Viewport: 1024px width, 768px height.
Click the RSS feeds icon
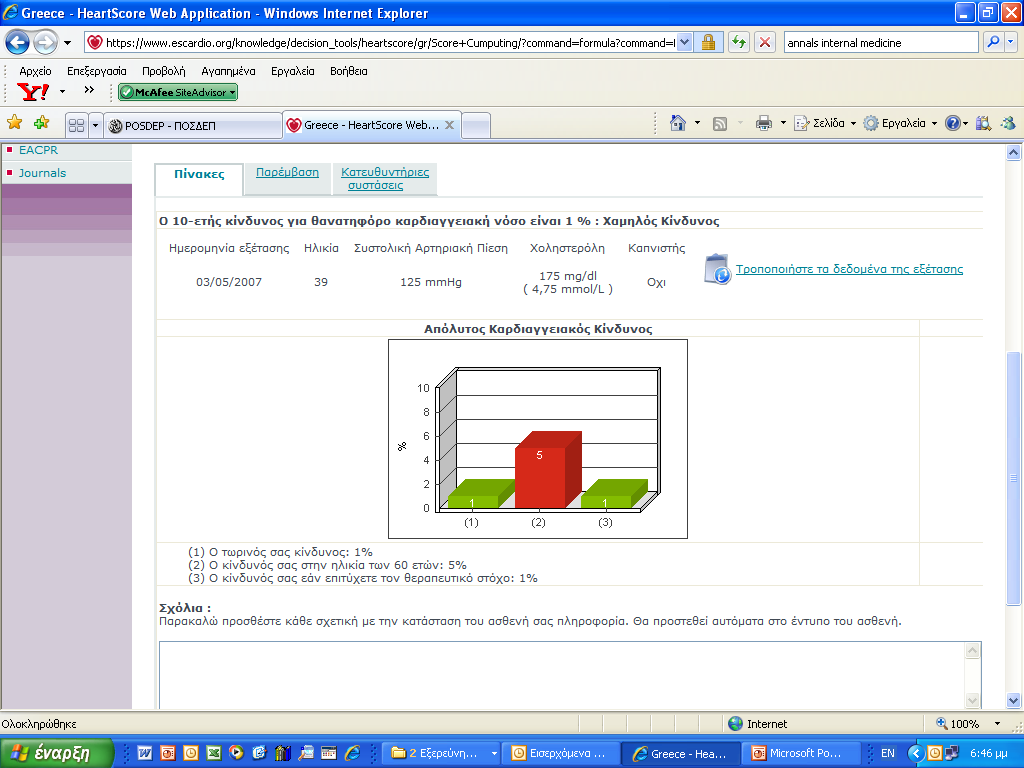coord(720,123)
